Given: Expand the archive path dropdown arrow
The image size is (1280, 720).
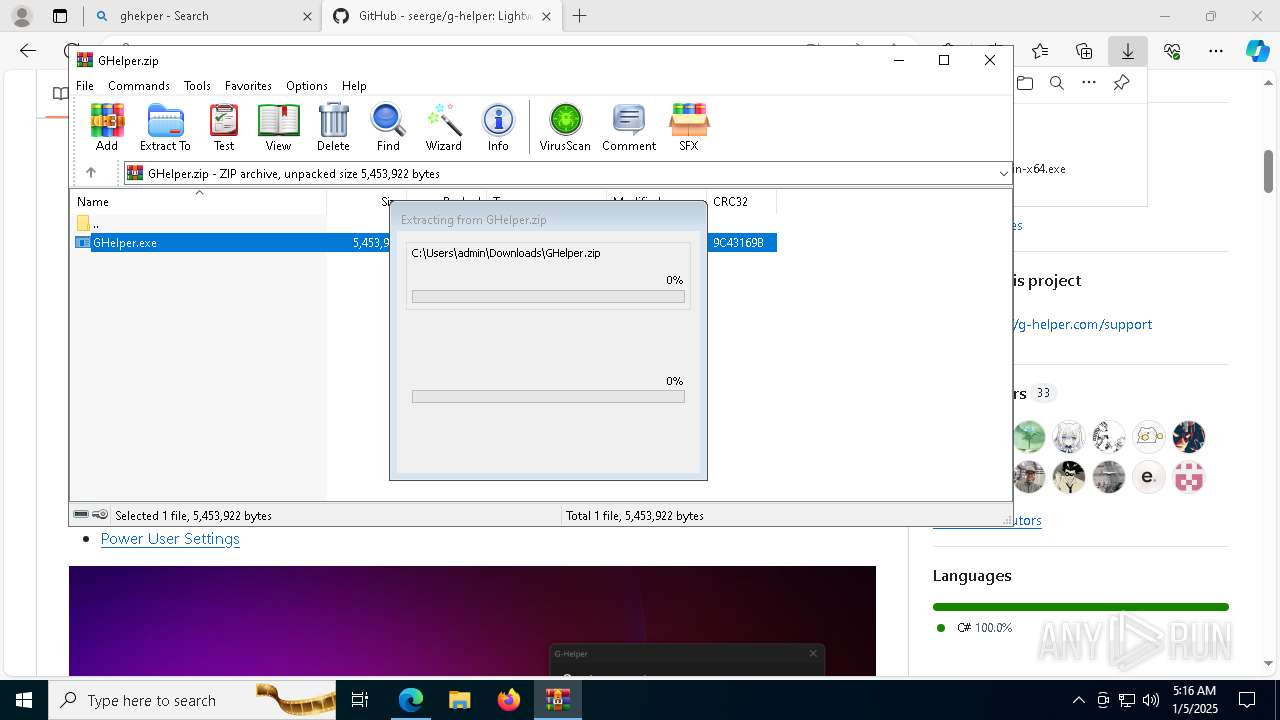Looking at the screenshot, I should point(1003,173).
